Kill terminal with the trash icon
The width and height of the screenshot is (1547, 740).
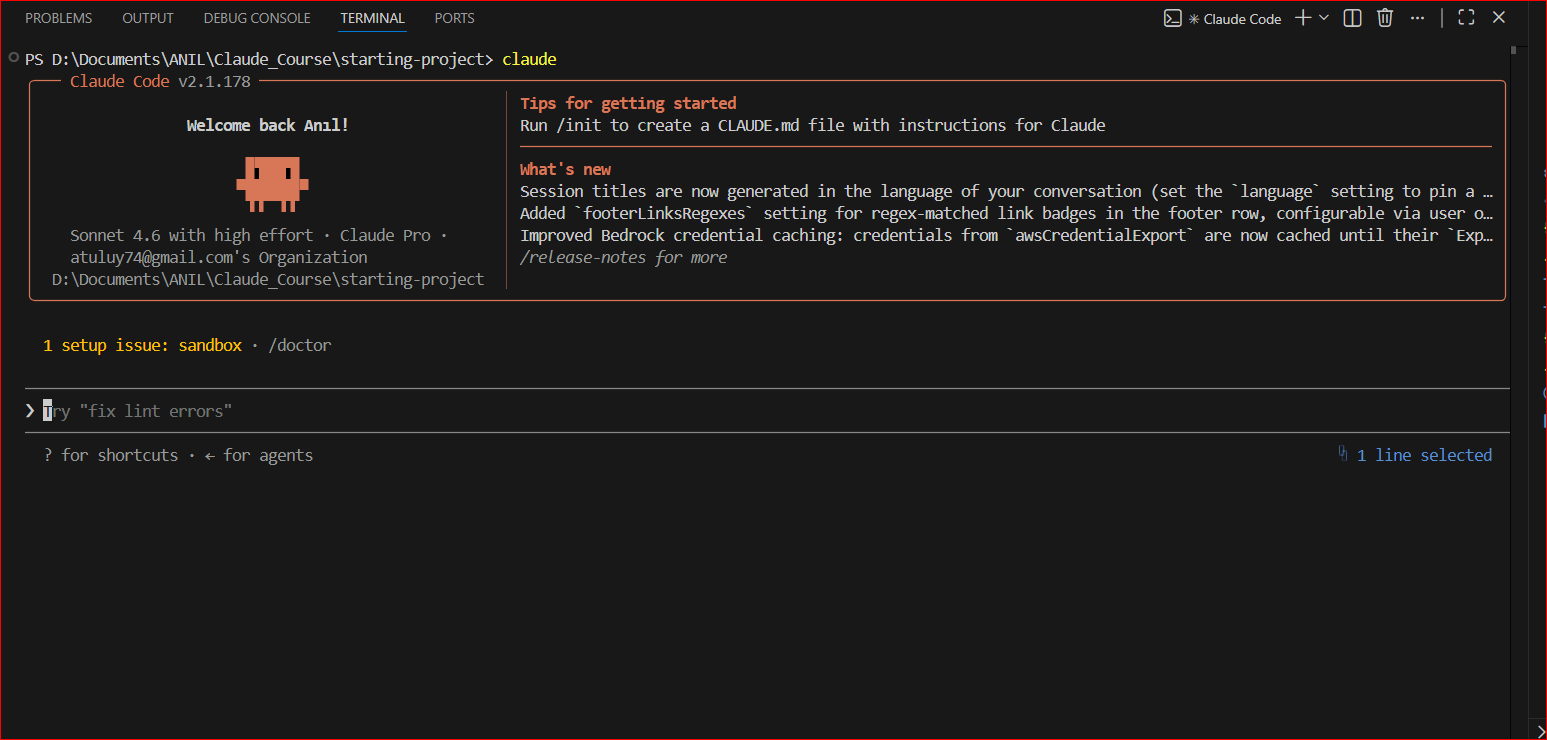point(1385,17)
